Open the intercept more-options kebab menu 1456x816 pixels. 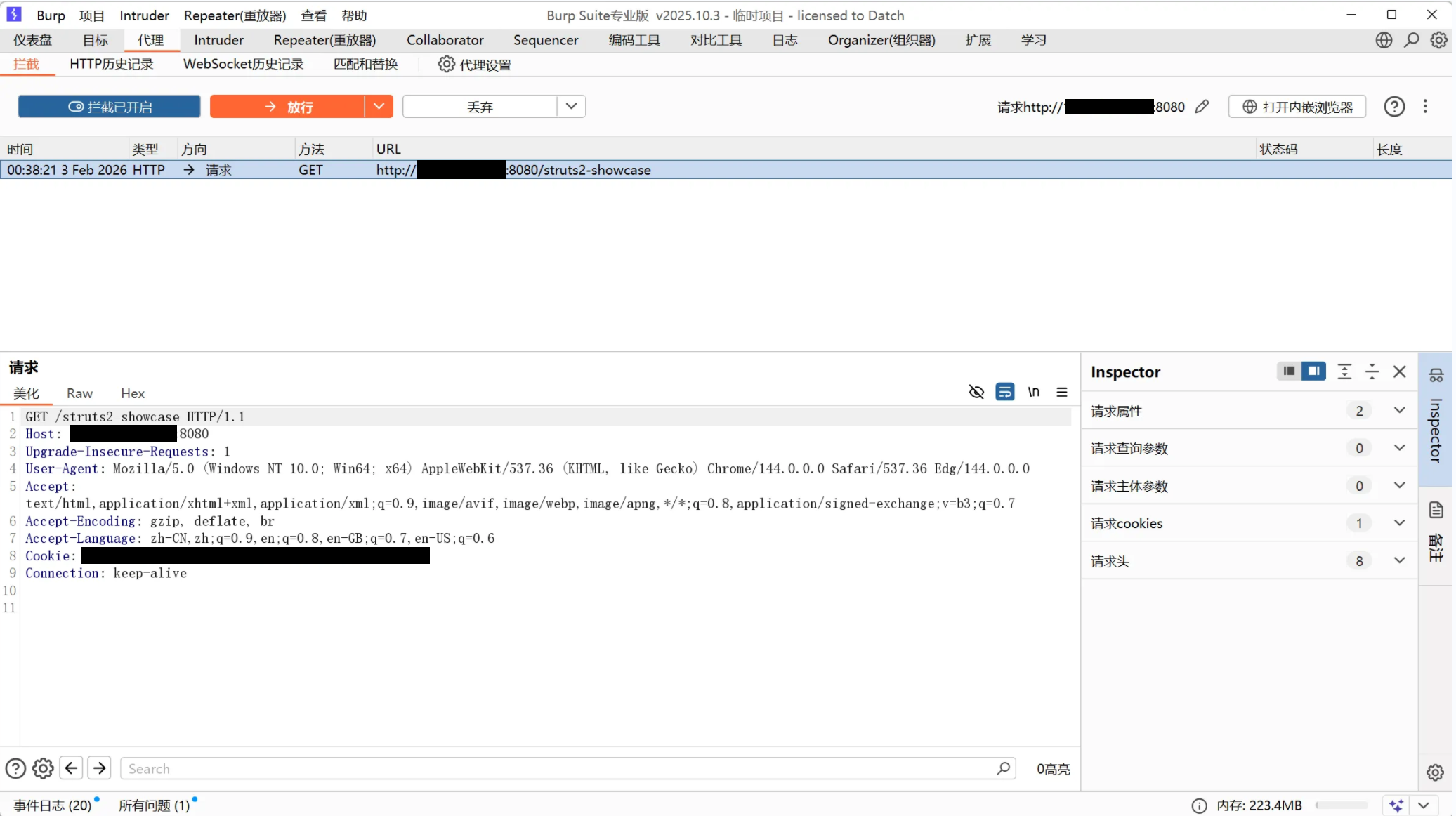point(1425,107)
